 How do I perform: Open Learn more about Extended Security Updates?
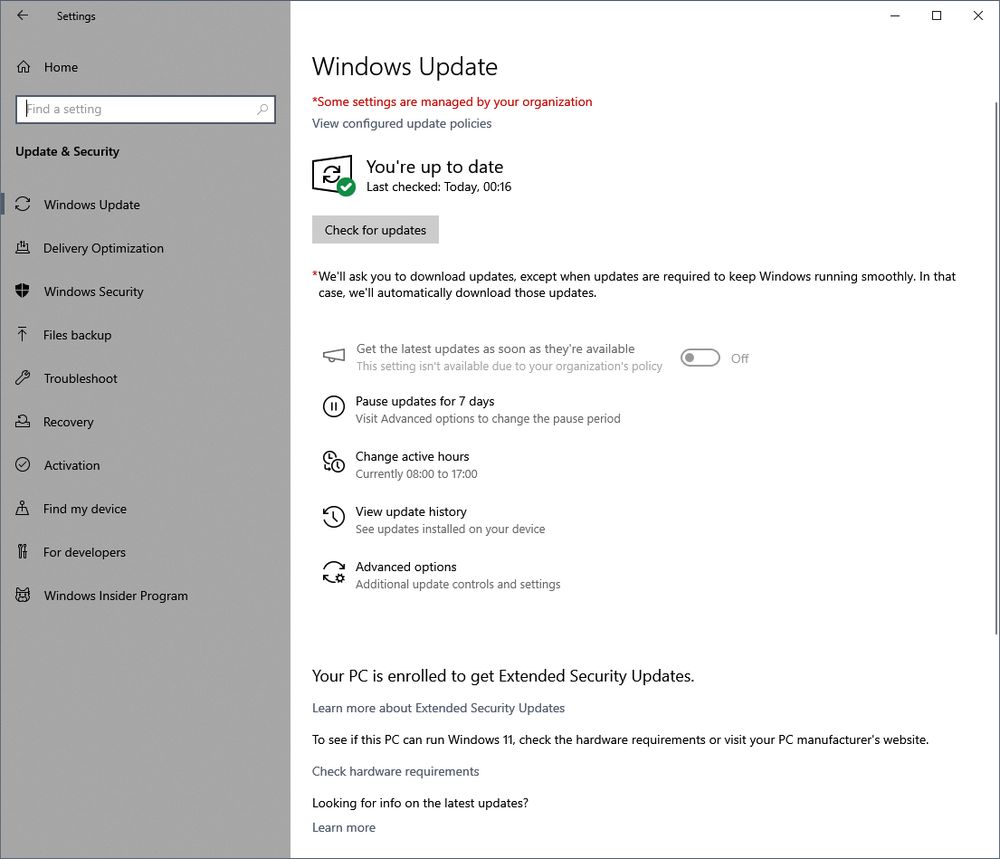pyautogui.click(x=438, y=708)
